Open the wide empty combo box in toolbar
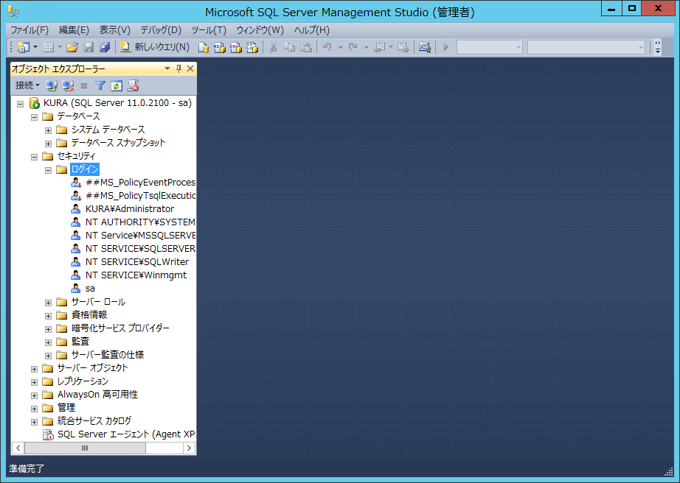Viewport: 680px width, 483px height. click(586, 47)
